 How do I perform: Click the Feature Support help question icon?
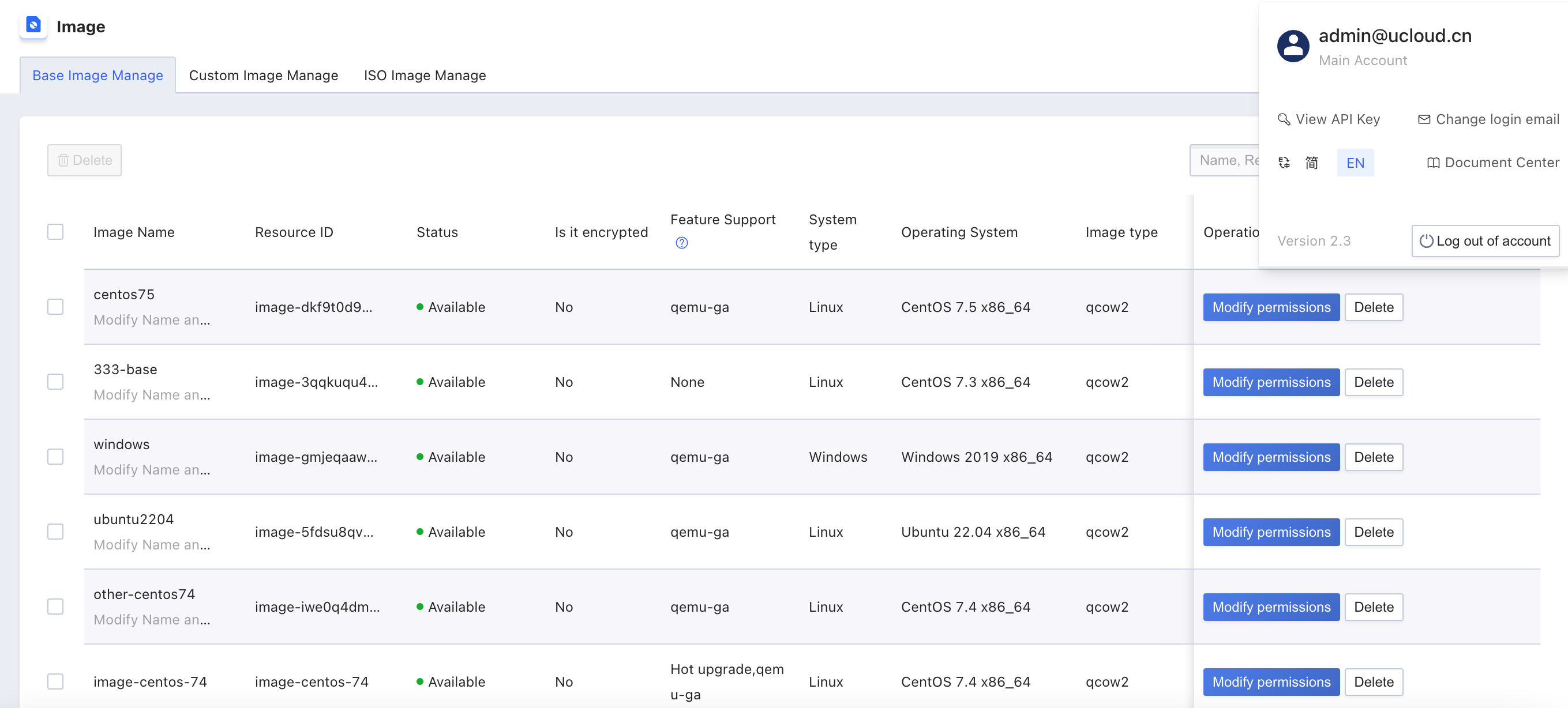pyautogui.click(x=681, y=243)
